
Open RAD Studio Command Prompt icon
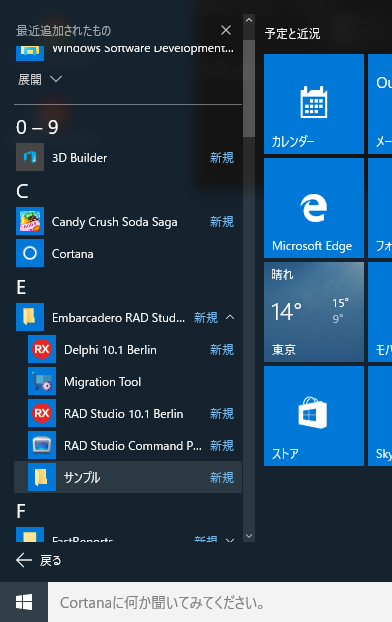click(42, 445)
